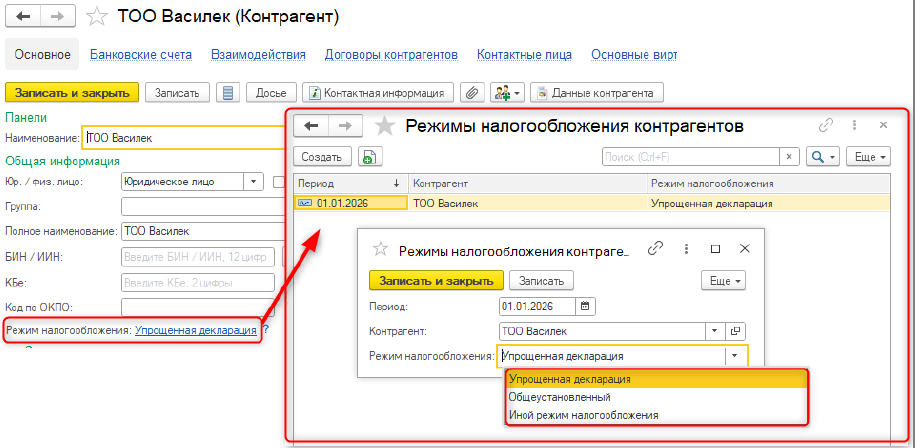Click the Поиск (Ctrl+F) search field
This screenshot has width=916, height=448.
690,157
